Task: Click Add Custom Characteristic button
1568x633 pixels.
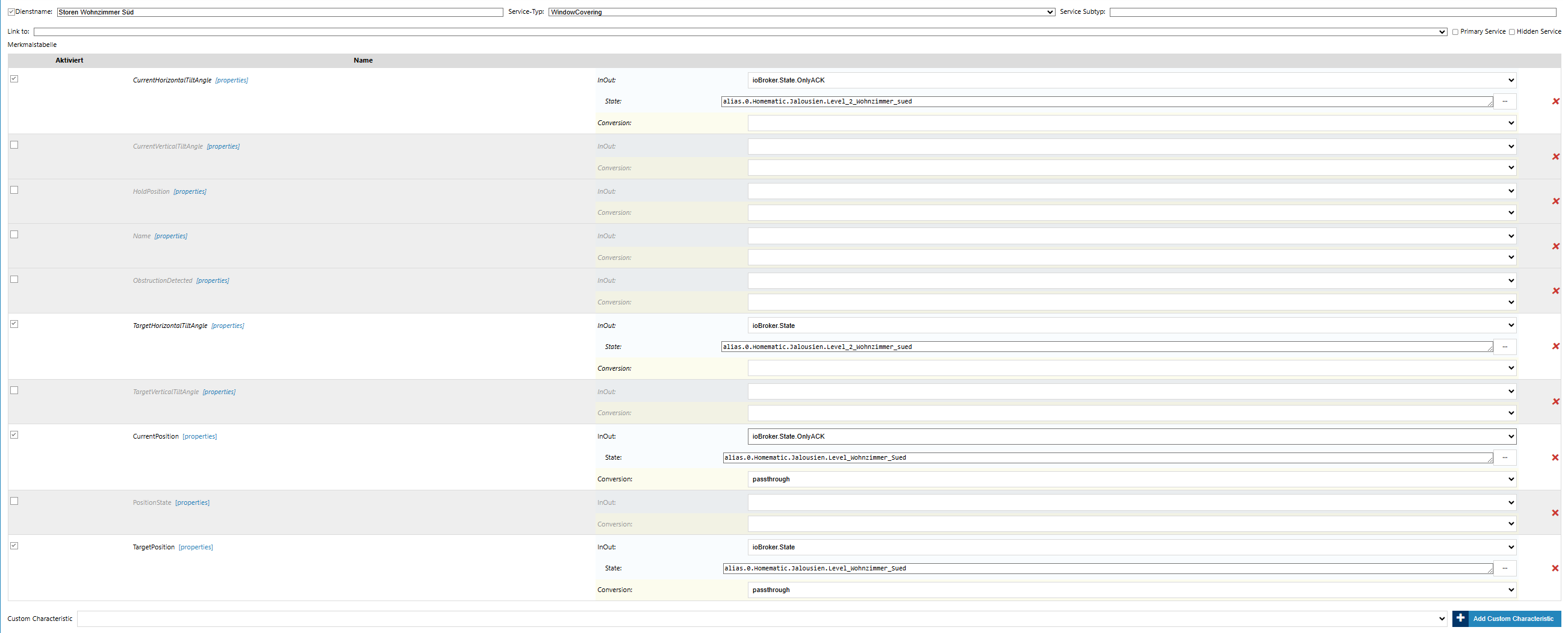Action: tap(1506, 619)
